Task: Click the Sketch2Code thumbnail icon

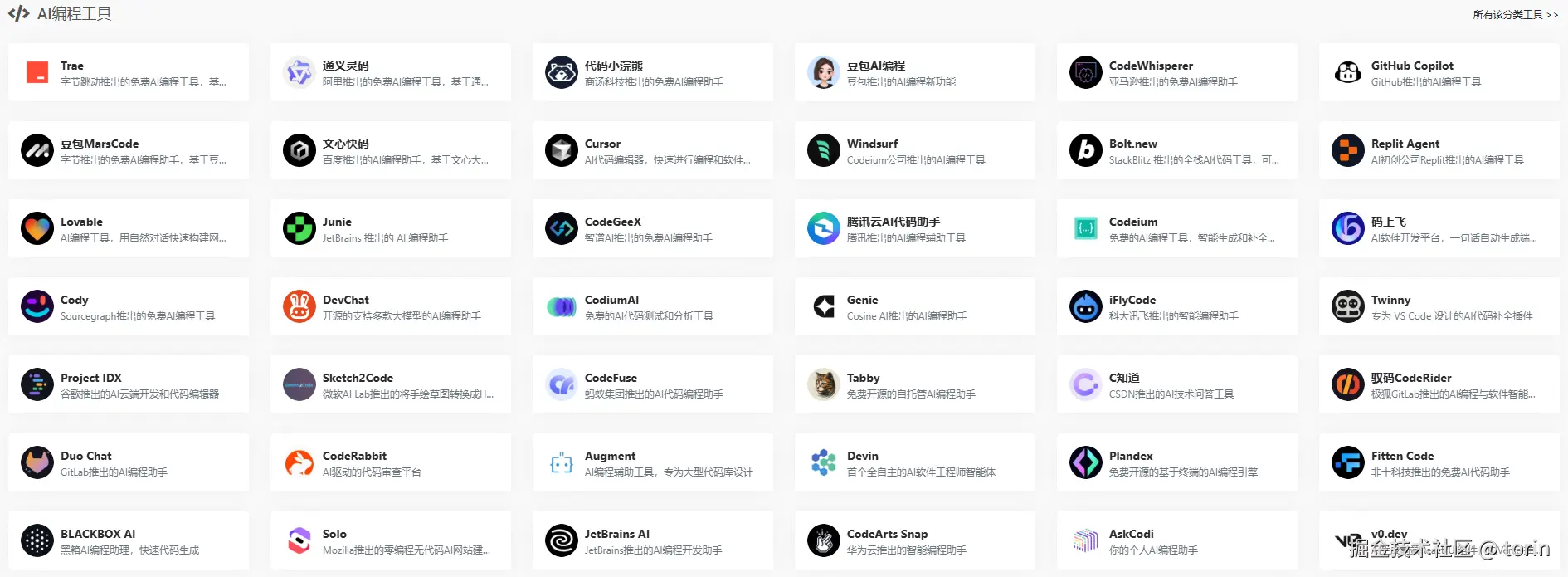Action: click(299, 385)
